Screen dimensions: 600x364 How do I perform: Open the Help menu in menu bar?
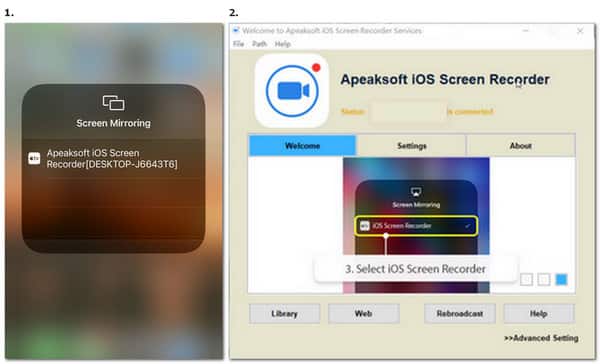(x=283, y=44)
